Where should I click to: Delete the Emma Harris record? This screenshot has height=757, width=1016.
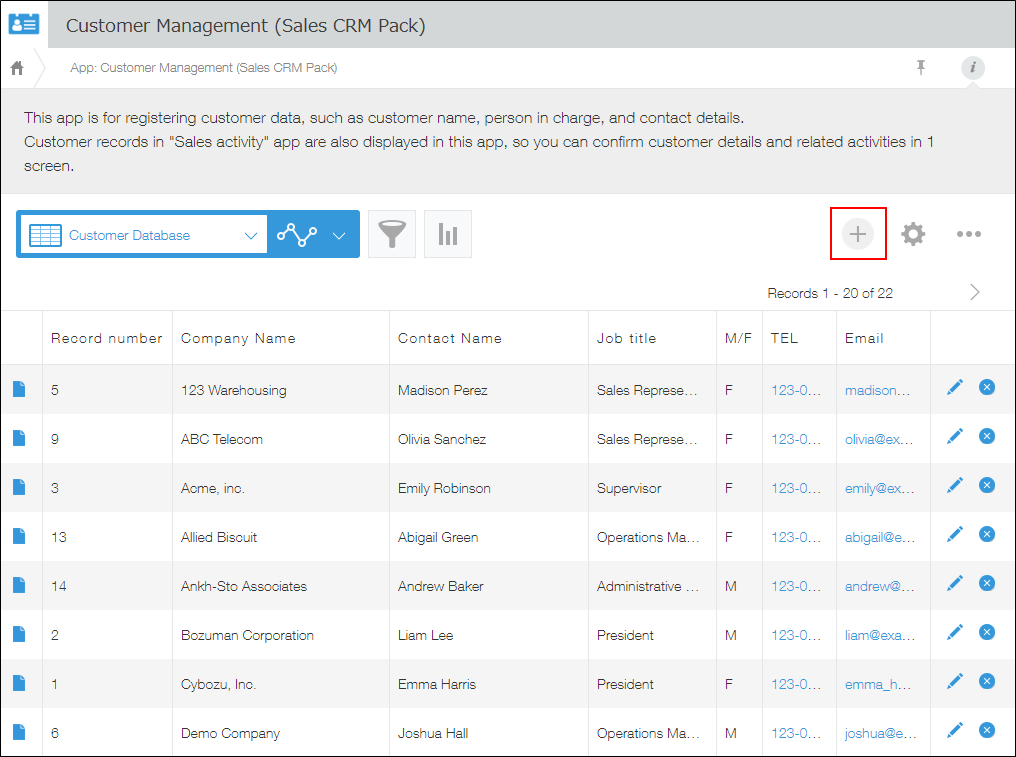point(987,681)
